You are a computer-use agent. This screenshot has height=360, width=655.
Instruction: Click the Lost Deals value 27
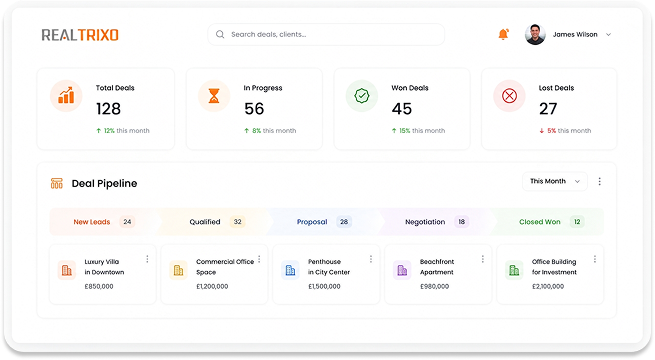[548, 109]
